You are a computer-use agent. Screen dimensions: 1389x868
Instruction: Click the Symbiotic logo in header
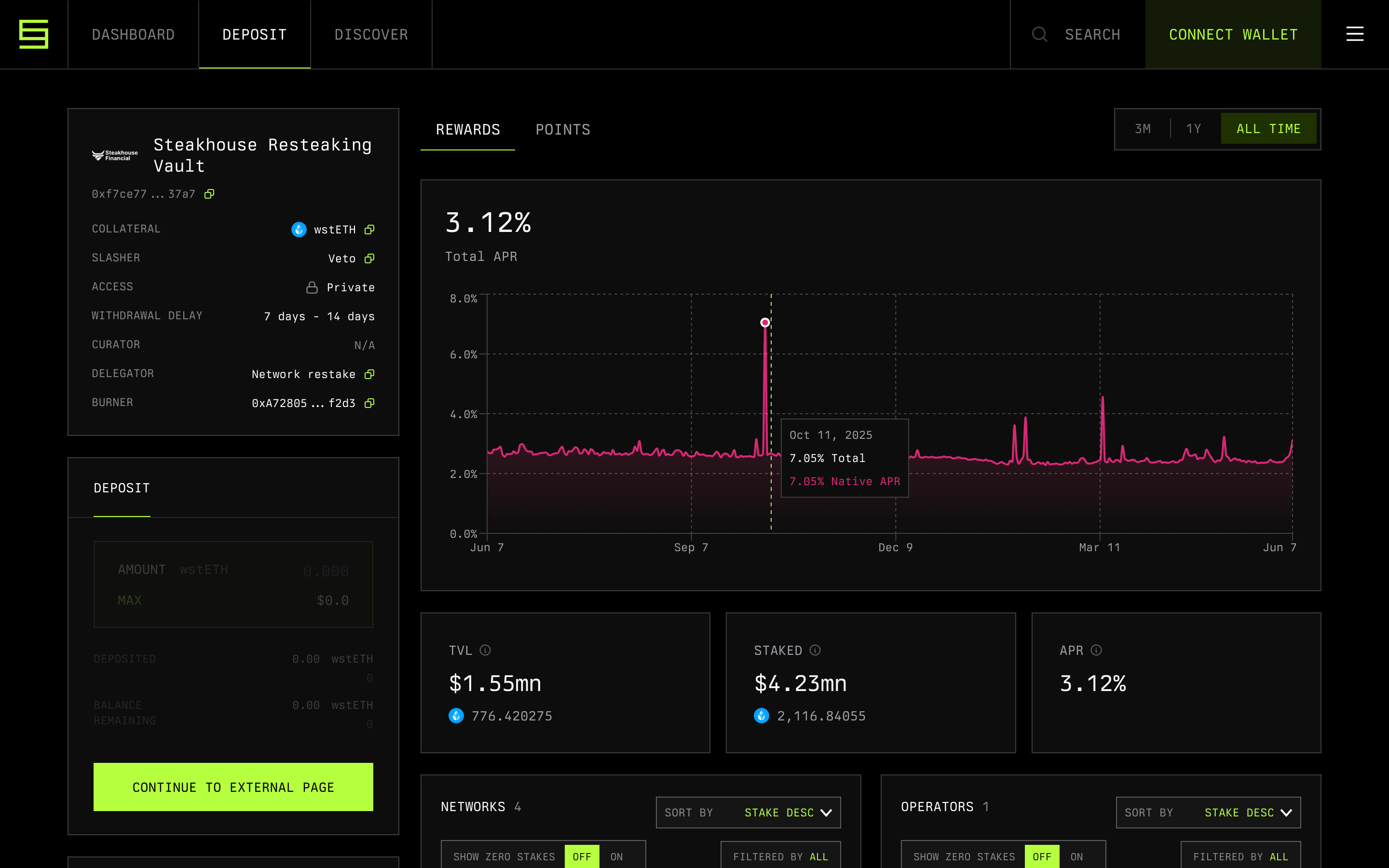pyautogui.click(x=34, y=34)
